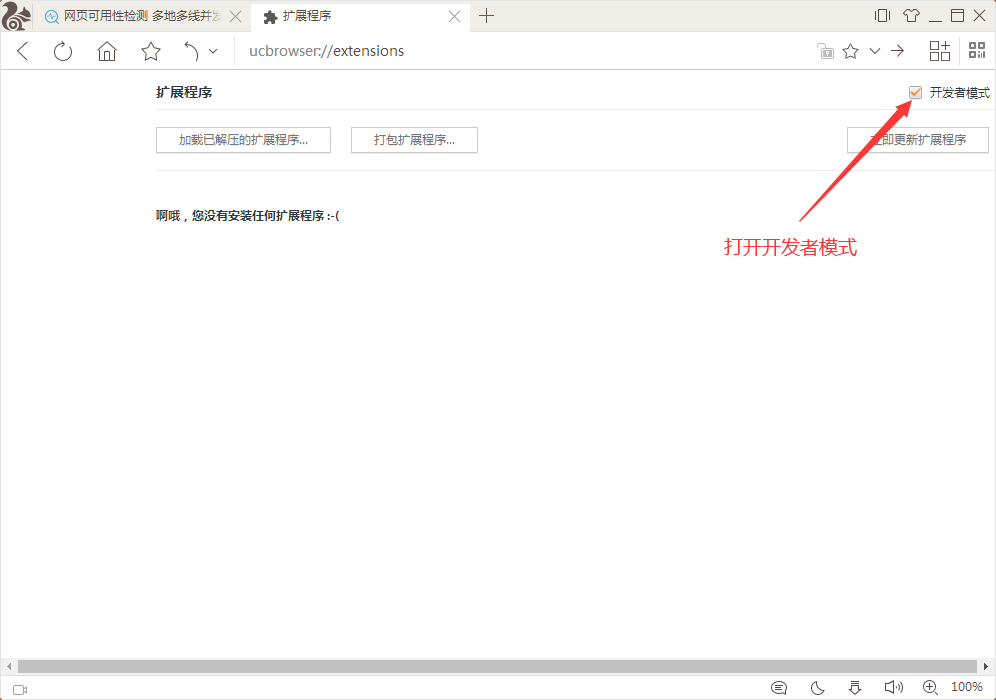Click the horizontal scrollbar track
This screenshot has height=700, width=996.
497,666
